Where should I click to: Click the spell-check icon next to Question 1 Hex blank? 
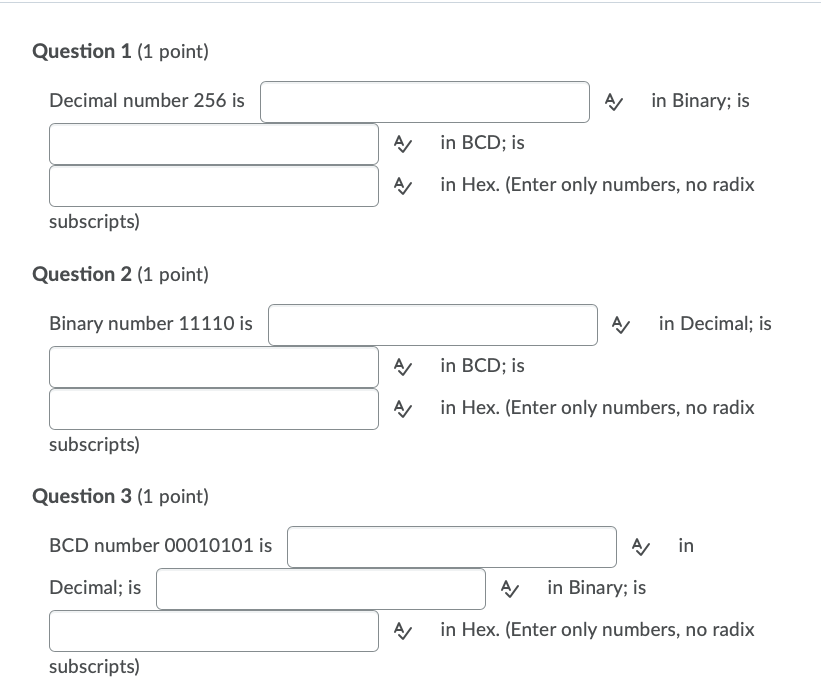click(x=404, y=185)
